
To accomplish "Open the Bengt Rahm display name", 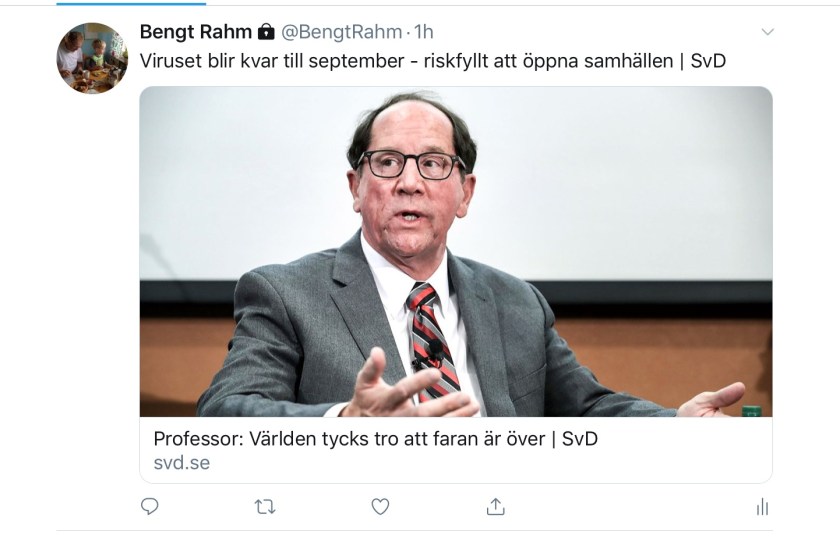I will 196,33.
